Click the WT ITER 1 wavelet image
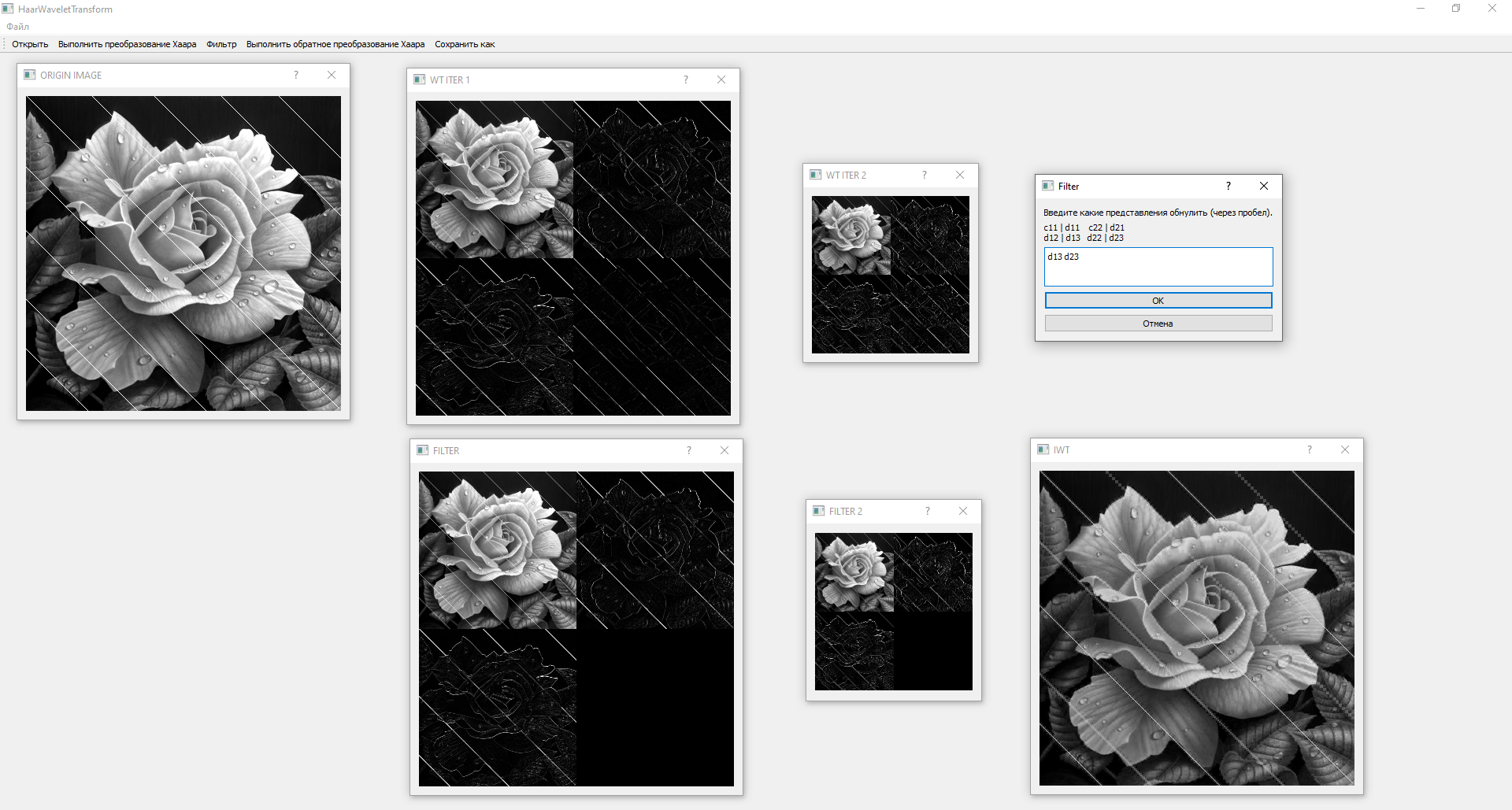 coord(573,258)
